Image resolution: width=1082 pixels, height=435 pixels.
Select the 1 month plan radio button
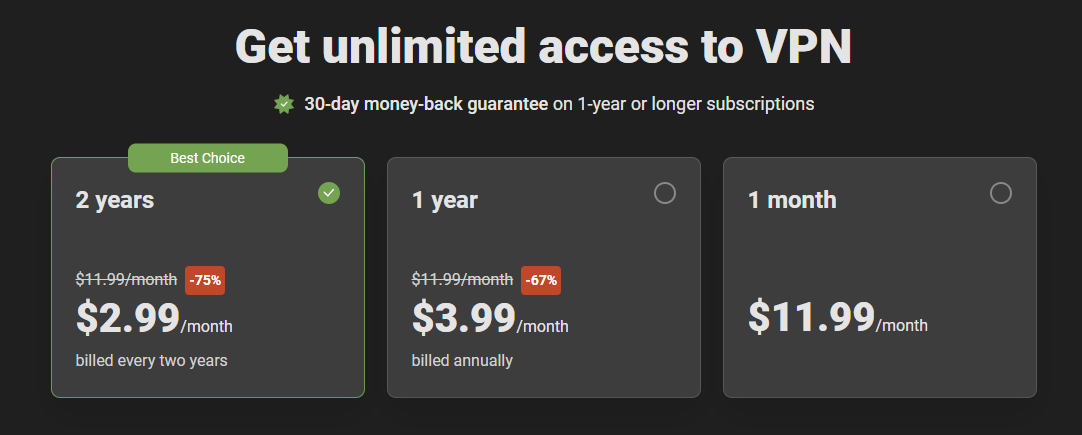(x=1001, y=193)
